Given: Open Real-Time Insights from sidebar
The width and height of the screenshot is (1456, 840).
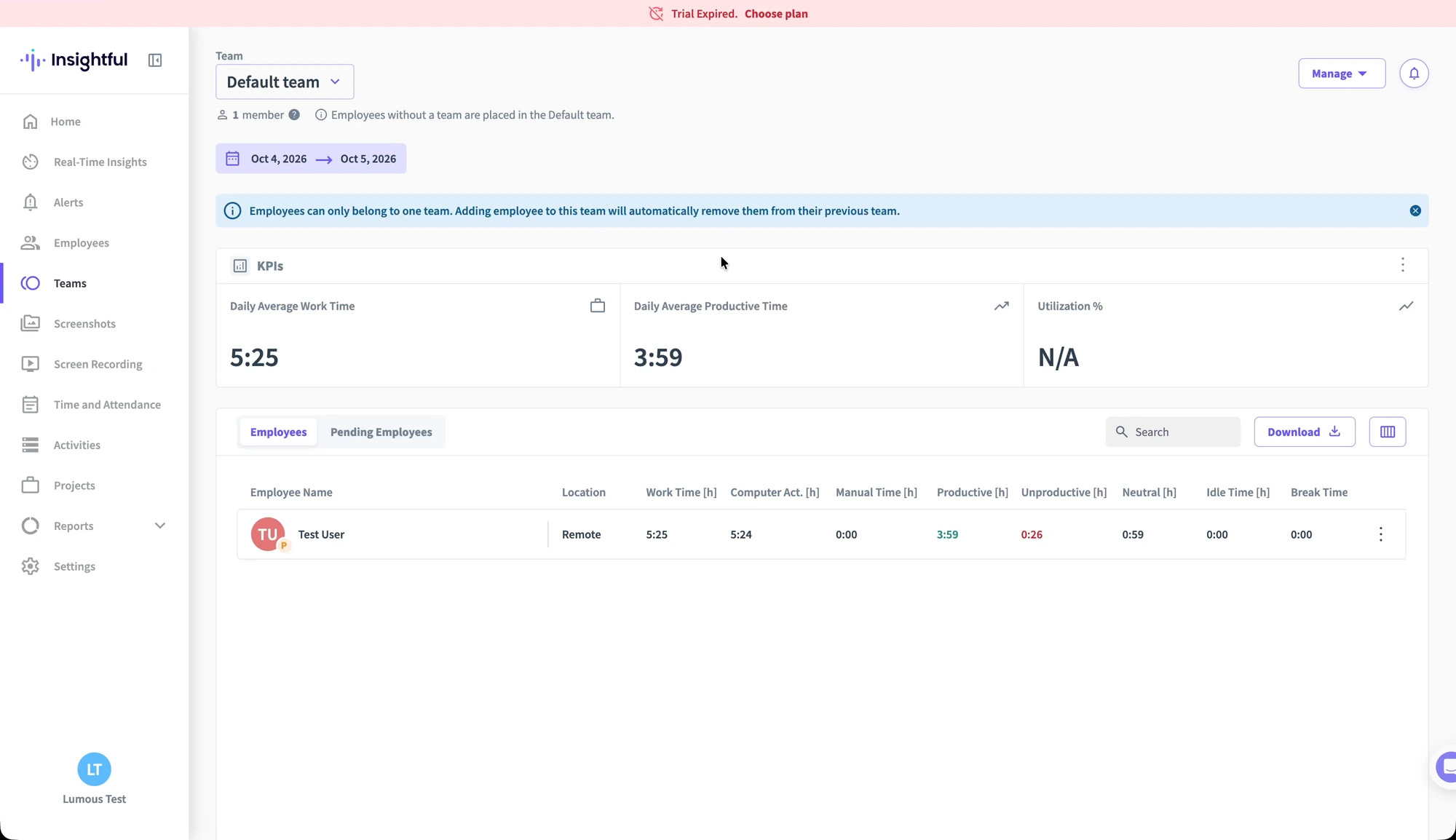Looking at the screenshot, I should click(x=100, y=162).
